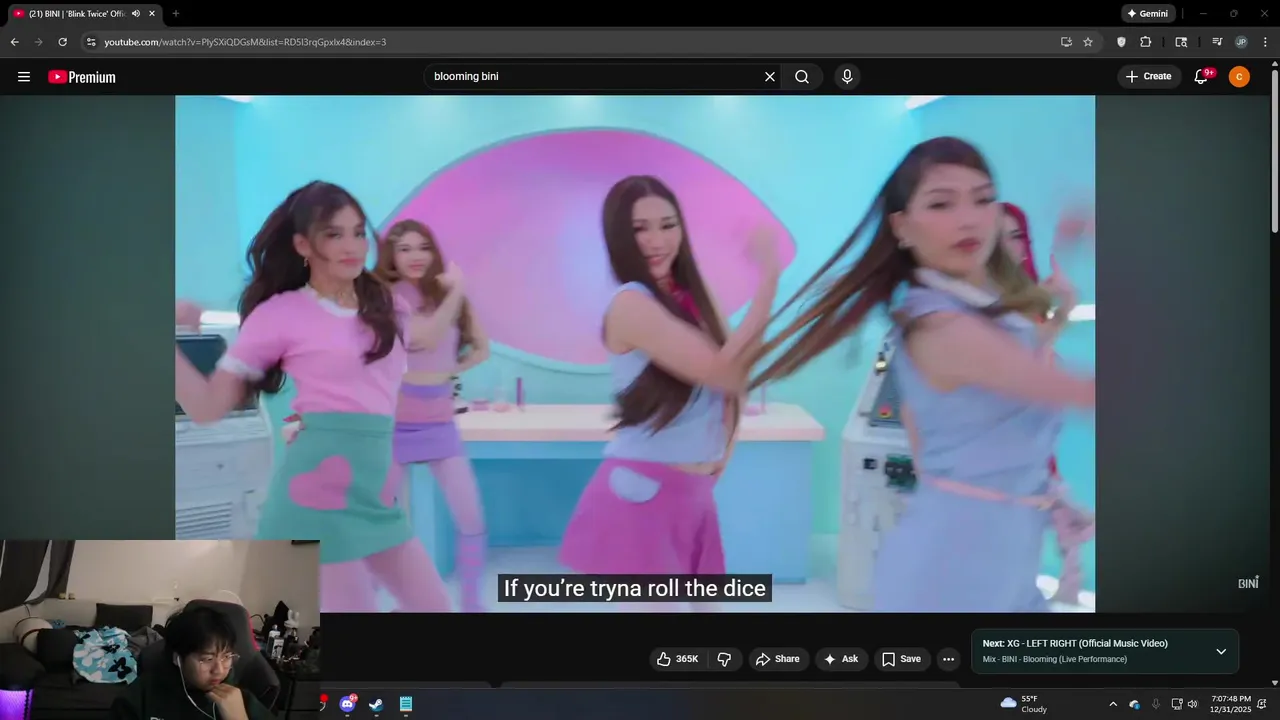
Task: Open the weather widget showing 55°F
Action: (x=1024, y=704)
